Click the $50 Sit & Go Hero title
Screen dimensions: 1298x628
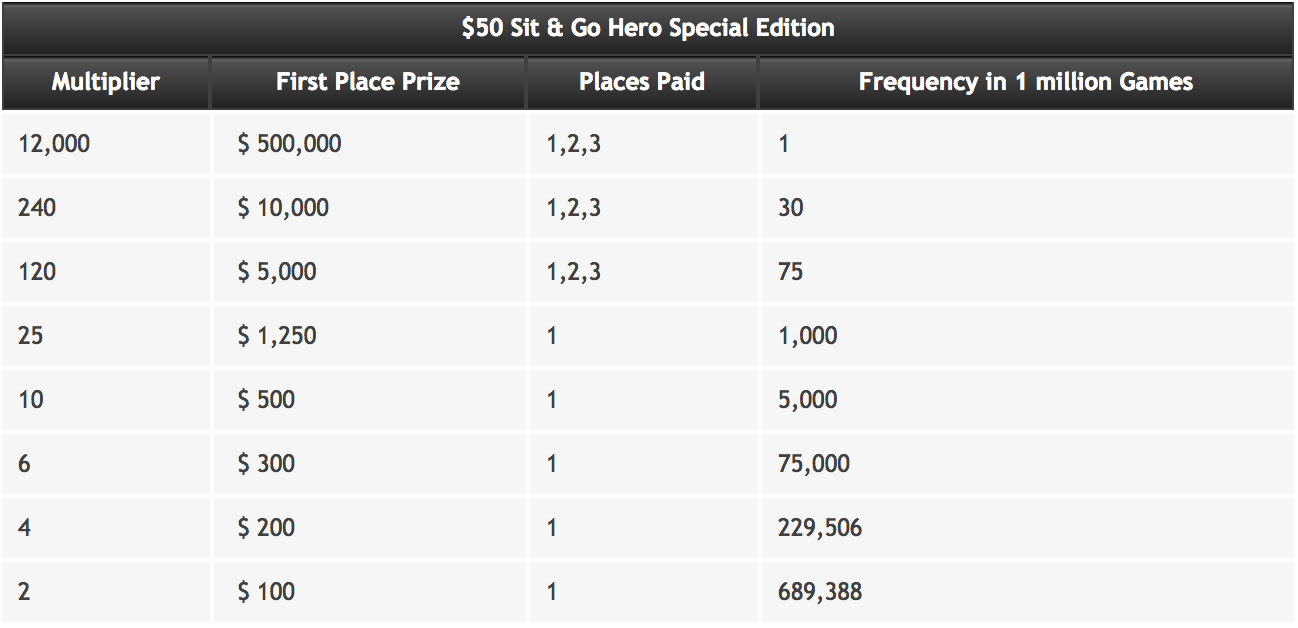648,27
